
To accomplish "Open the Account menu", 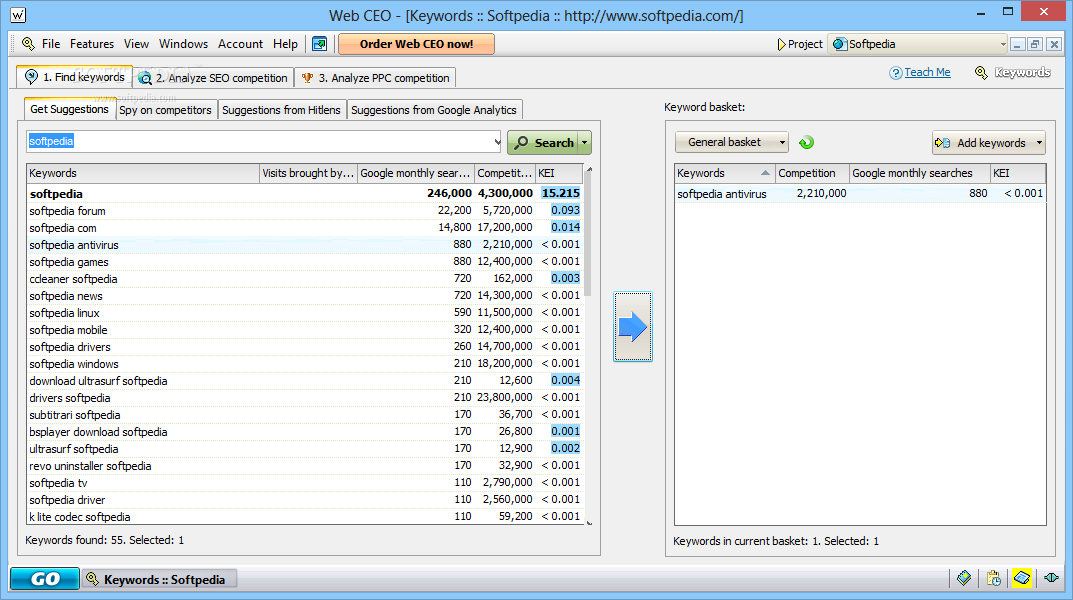I will tap(240, 44).
